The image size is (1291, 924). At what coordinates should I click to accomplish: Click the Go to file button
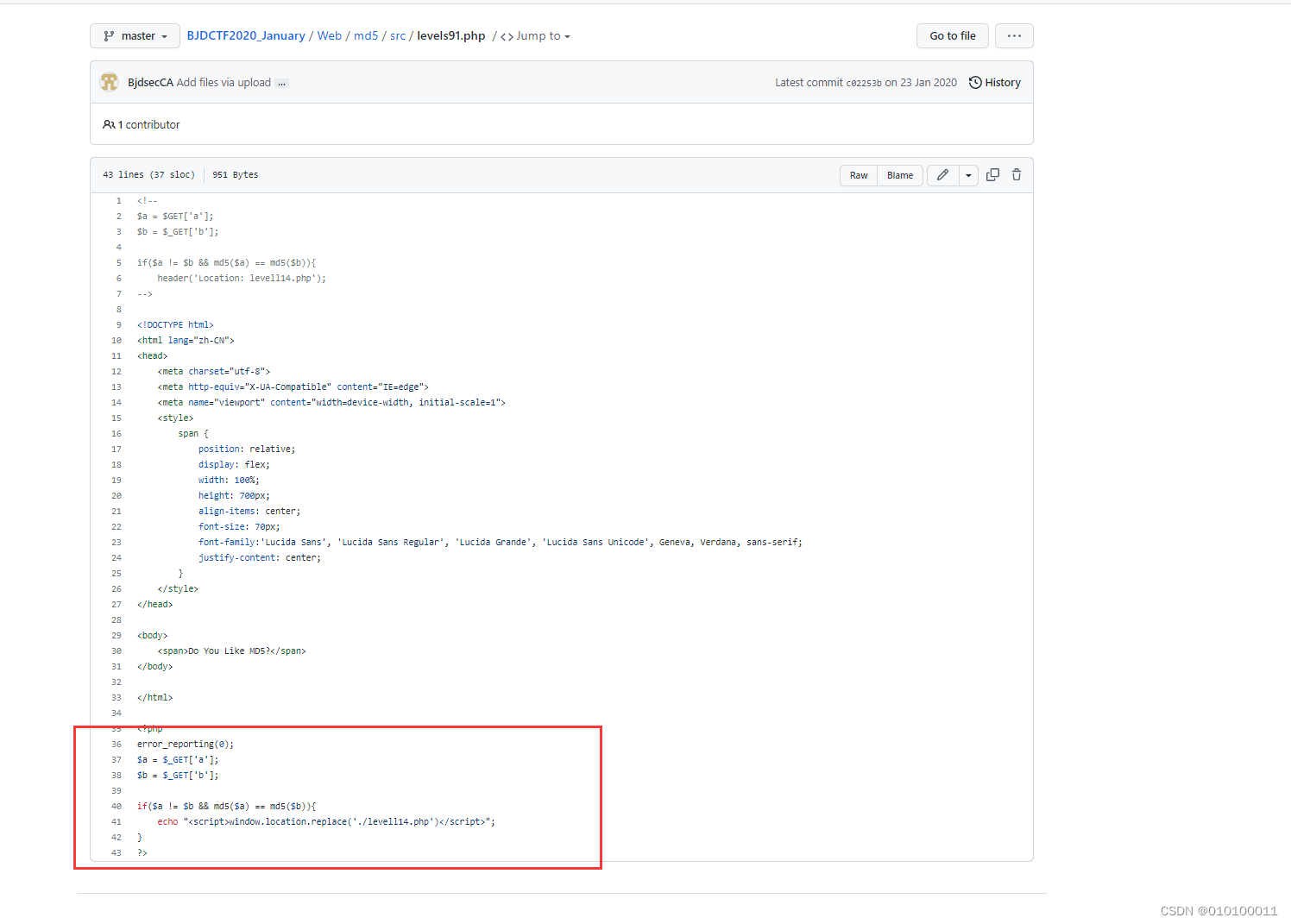(x=953, y=36)
